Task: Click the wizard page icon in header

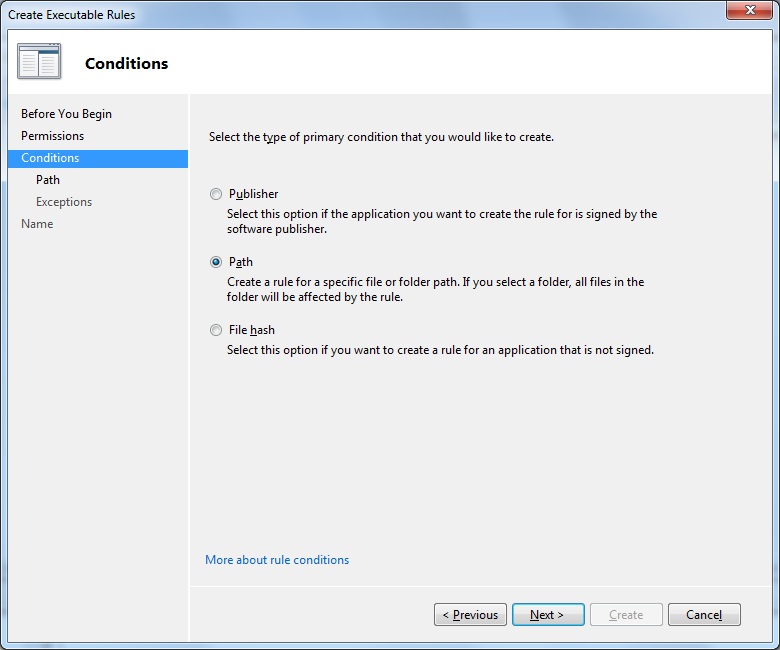Action: click(x=39, y=62)
